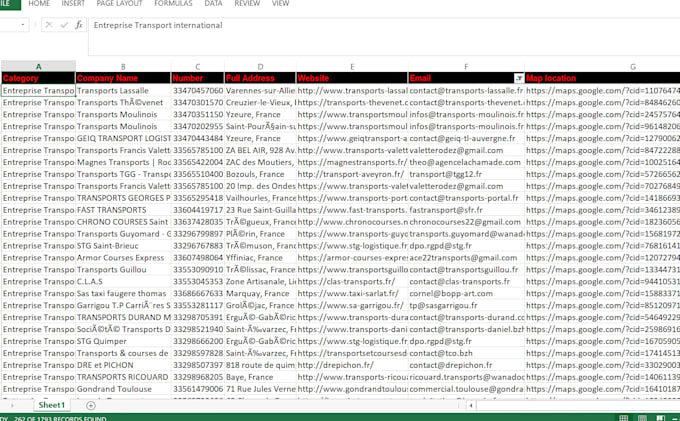The image size is (680, 421).
Task: Click the http://transport-aveyron.fr/ website cell
Action: click(x=352, y=174)
